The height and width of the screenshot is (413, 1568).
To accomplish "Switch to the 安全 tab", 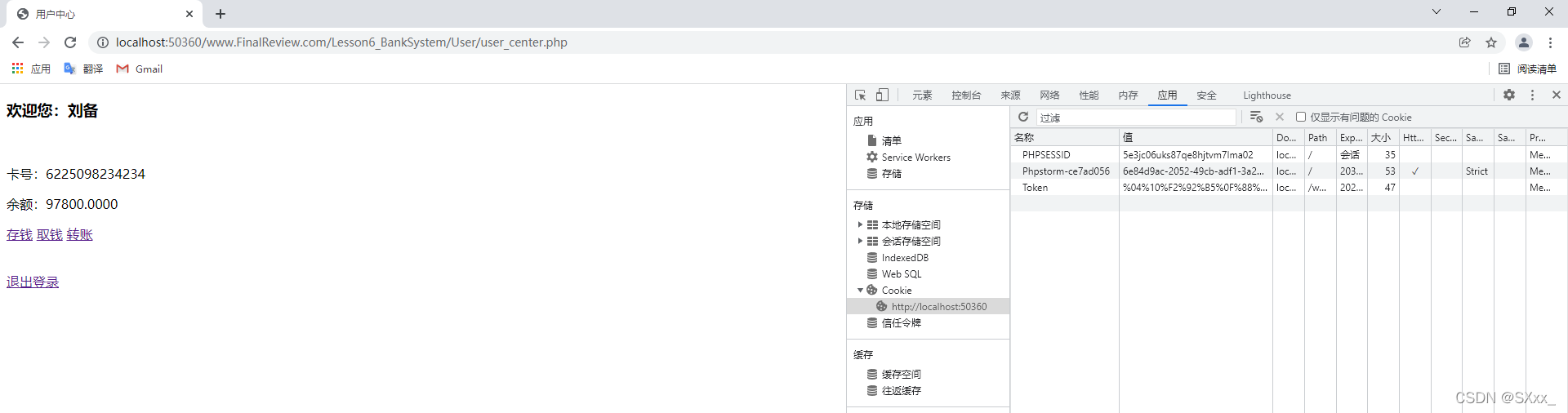I will tap(1206, 95).
